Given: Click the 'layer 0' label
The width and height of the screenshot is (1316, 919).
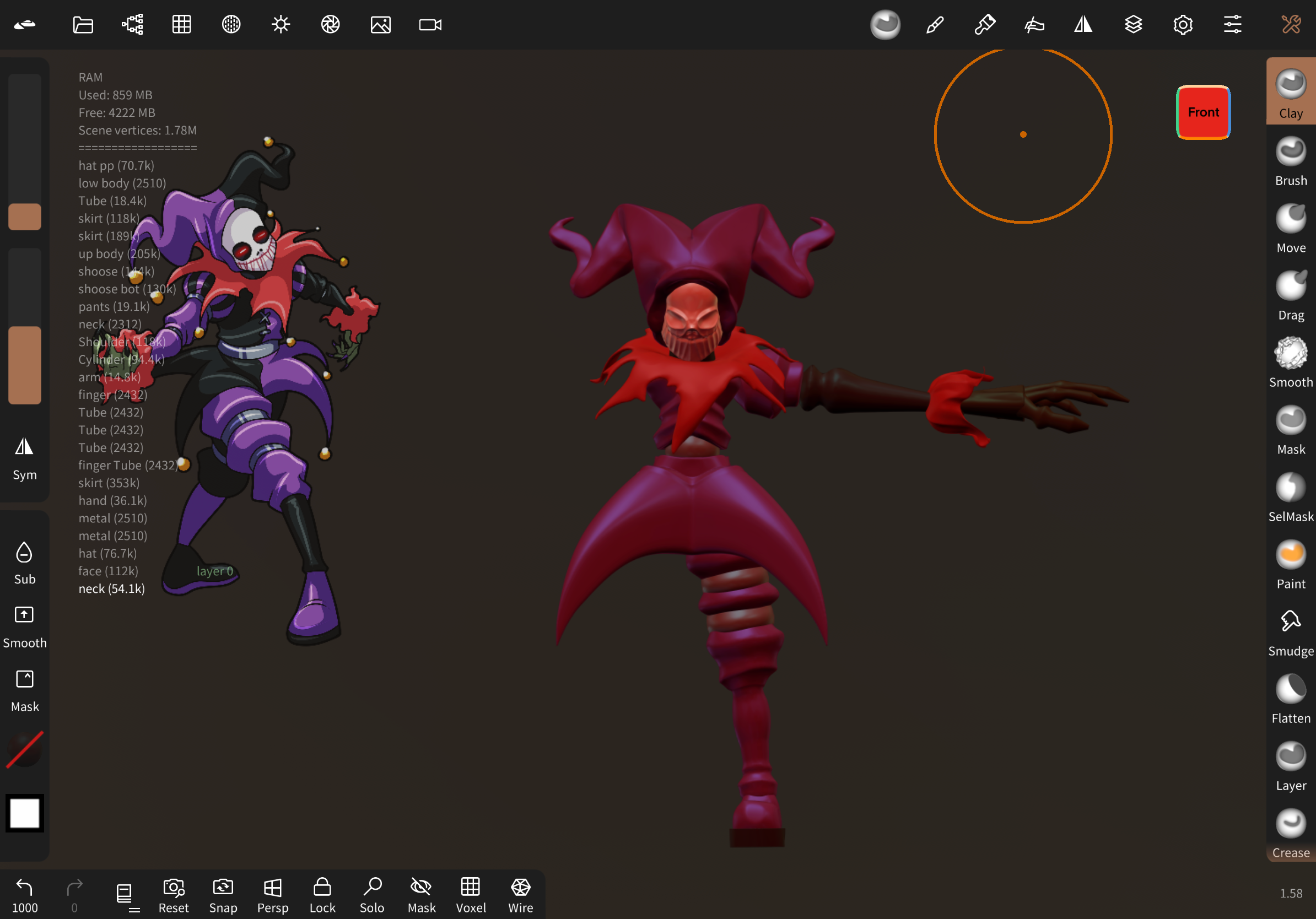Looking at the screenshot, I should pyautogui.click(x=215, y=571).
